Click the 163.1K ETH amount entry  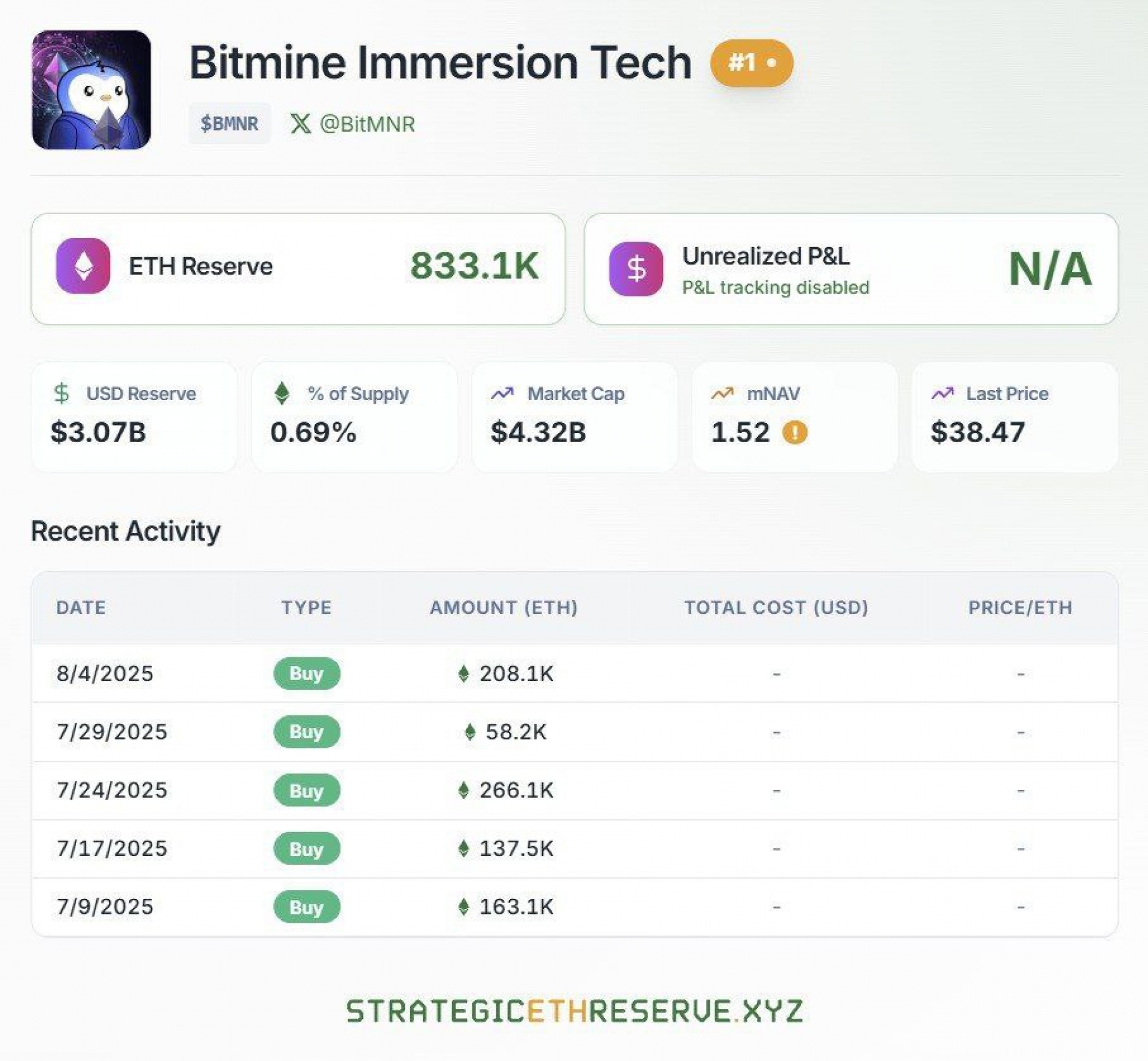tap(516, 907)
